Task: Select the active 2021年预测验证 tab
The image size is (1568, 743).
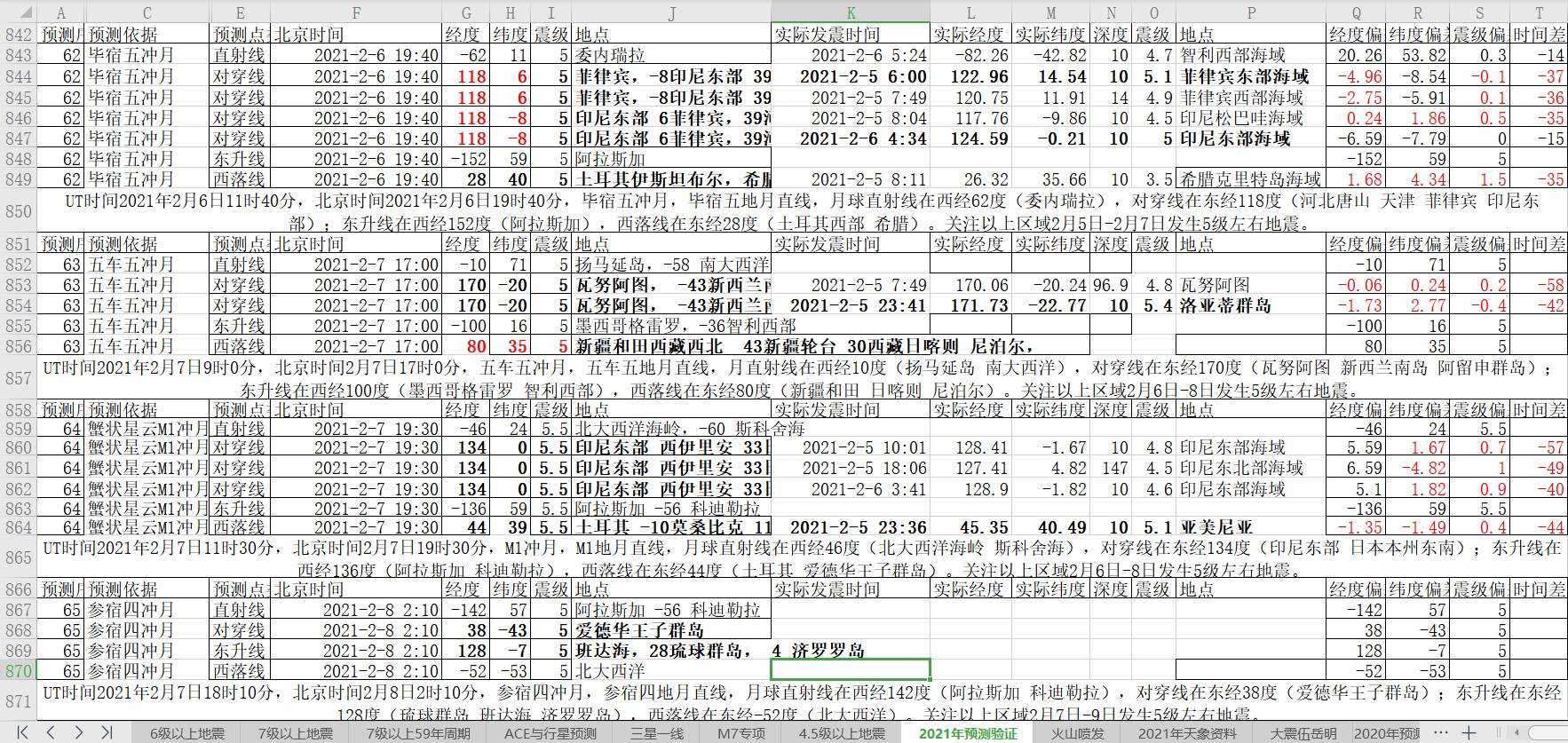Action: (968, 733)
